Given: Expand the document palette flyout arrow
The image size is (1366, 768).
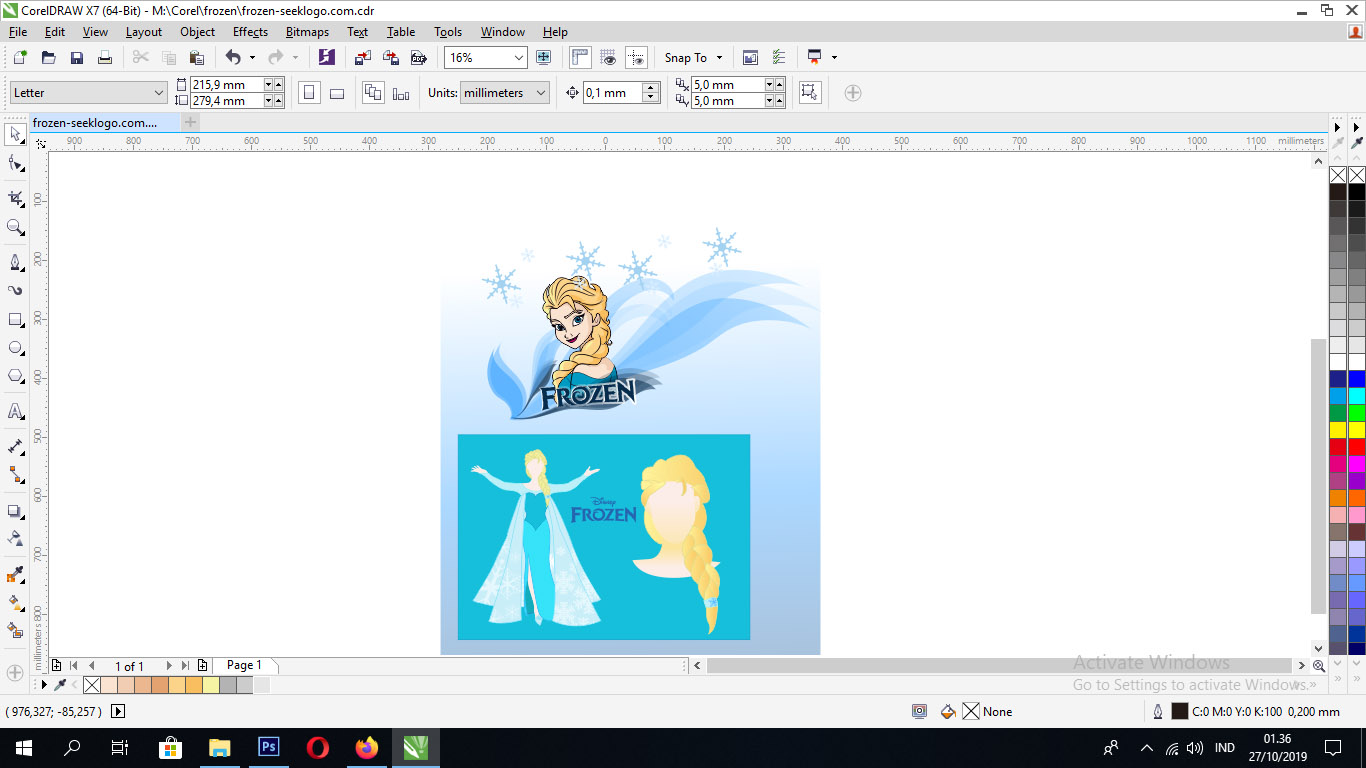Looking at the screenshot, I should pos(44,685).
